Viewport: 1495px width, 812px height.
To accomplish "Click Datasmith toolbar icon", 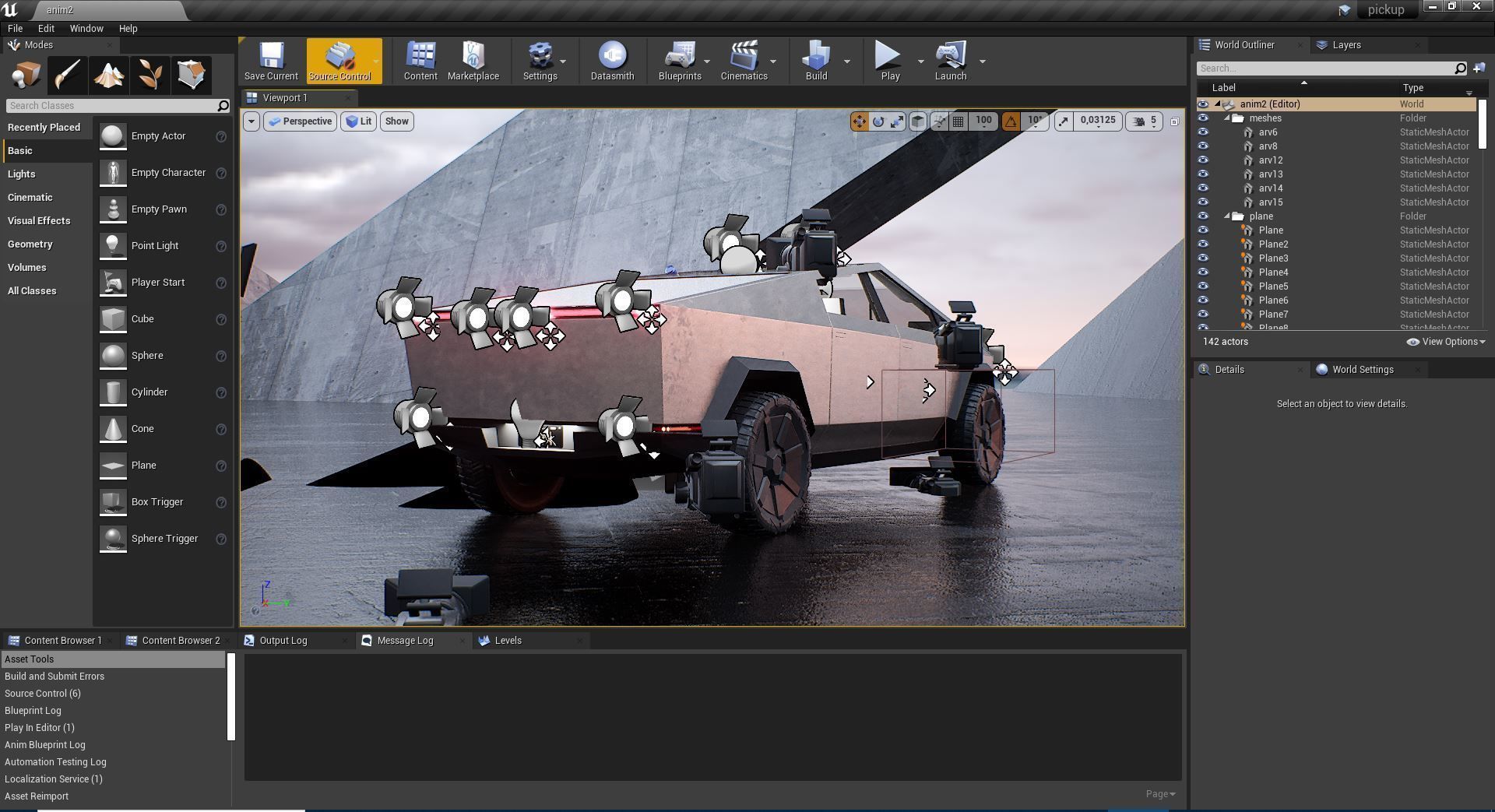I will pyautogui.click(x=612, y=61).
